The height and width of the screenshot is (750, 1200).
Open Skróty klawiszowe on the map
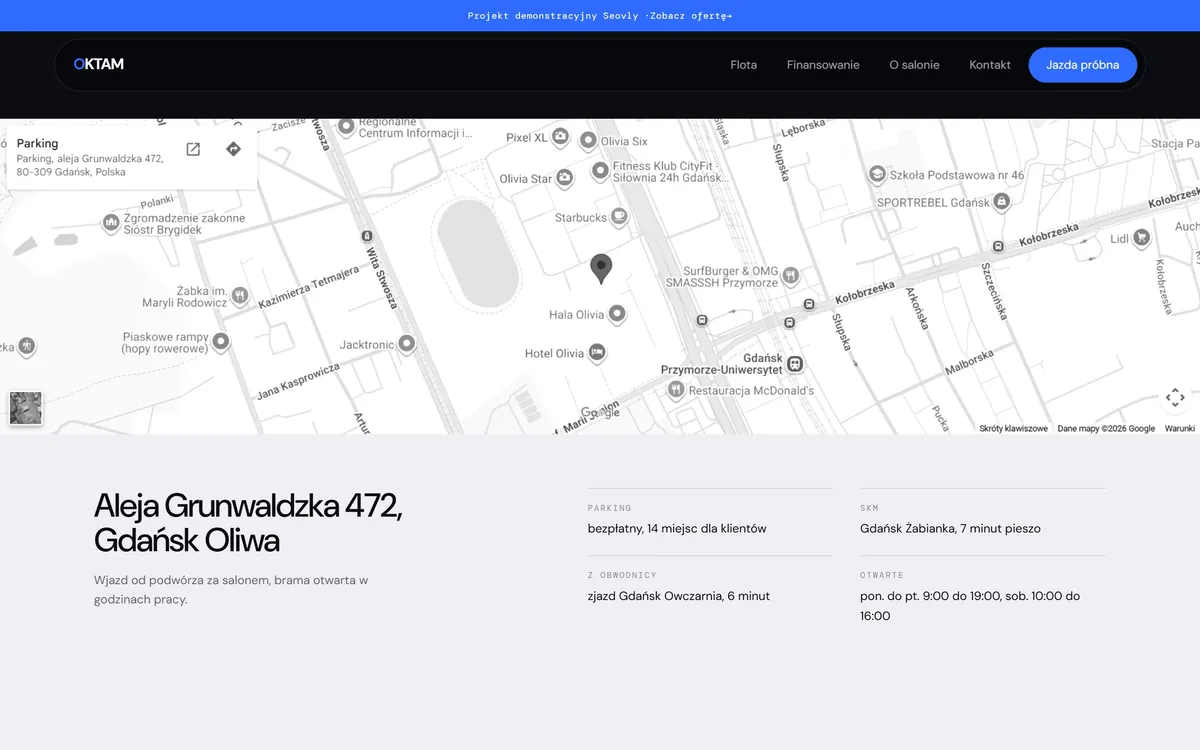[1013, 428]
